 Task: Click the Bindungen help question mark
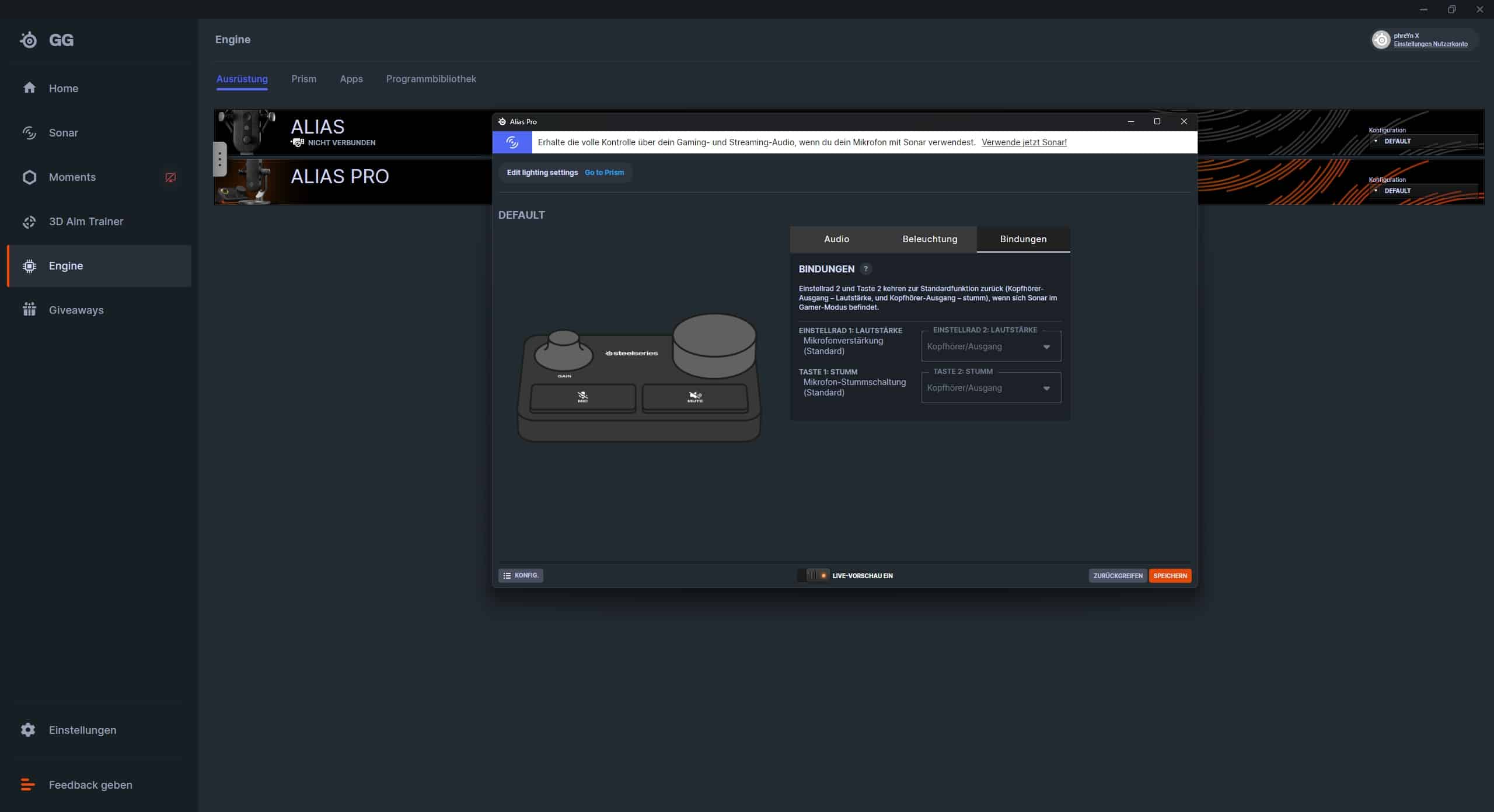tap(865, 269)
